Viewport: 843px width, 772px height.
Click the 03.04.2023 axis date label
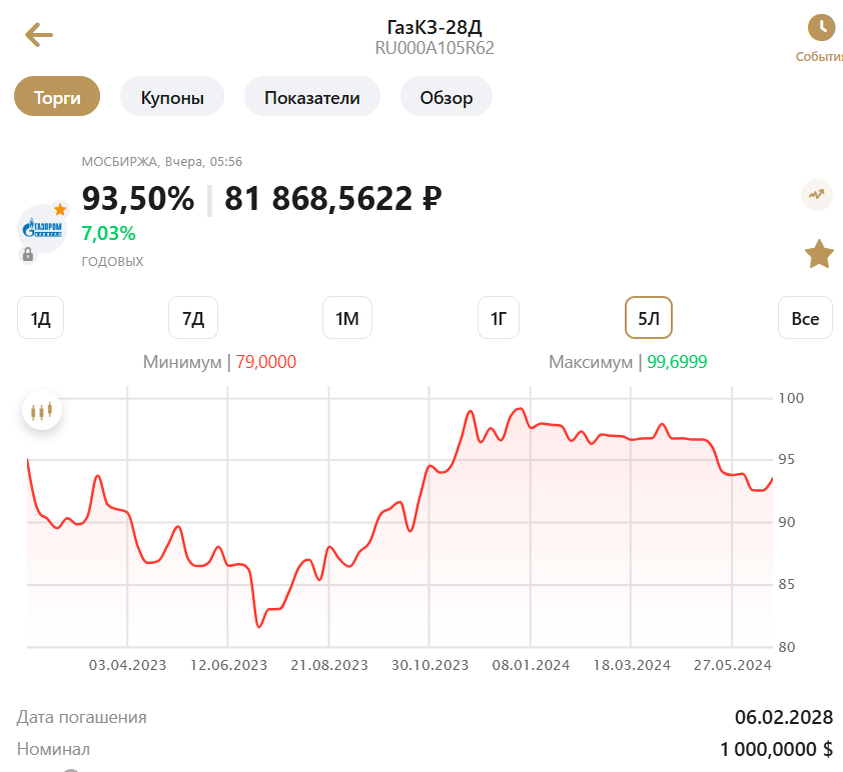point(127,665)
